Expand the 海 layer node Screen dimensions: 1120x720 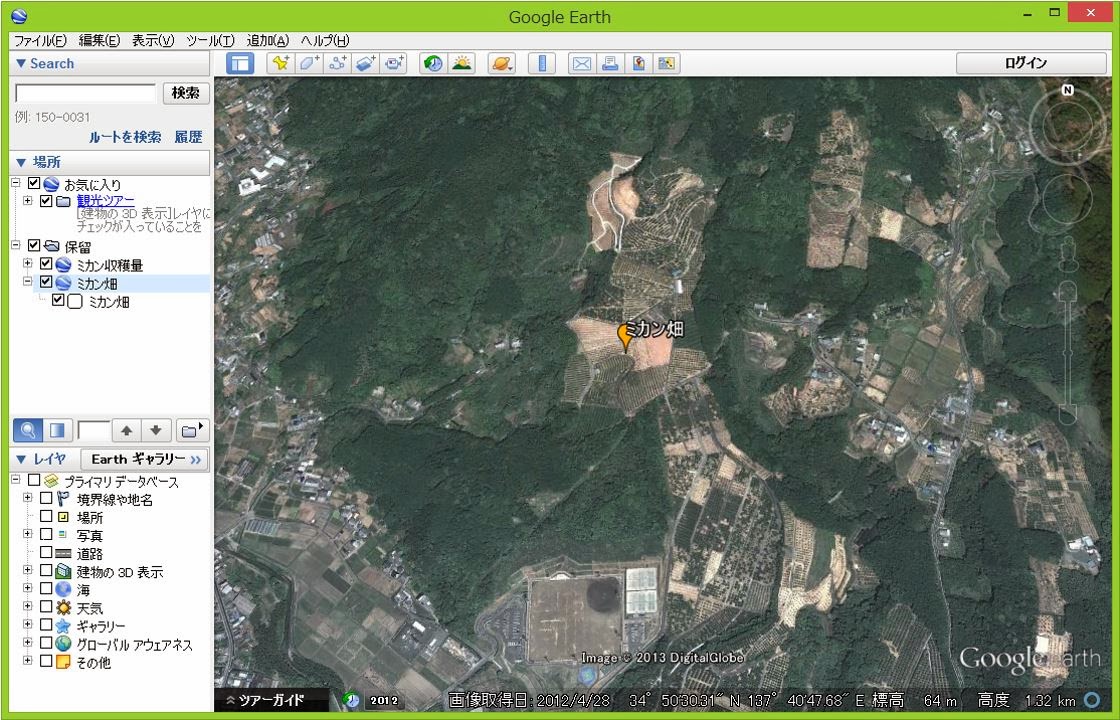pyautogui.click(x=27, y=589)
